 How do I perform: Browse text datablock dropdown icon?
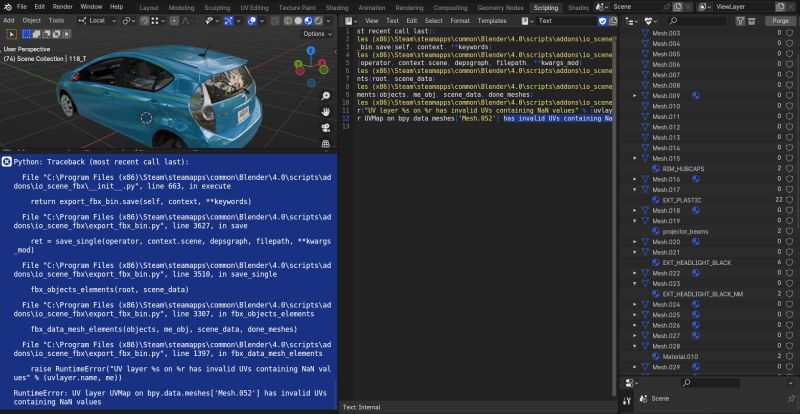(528, 21)
